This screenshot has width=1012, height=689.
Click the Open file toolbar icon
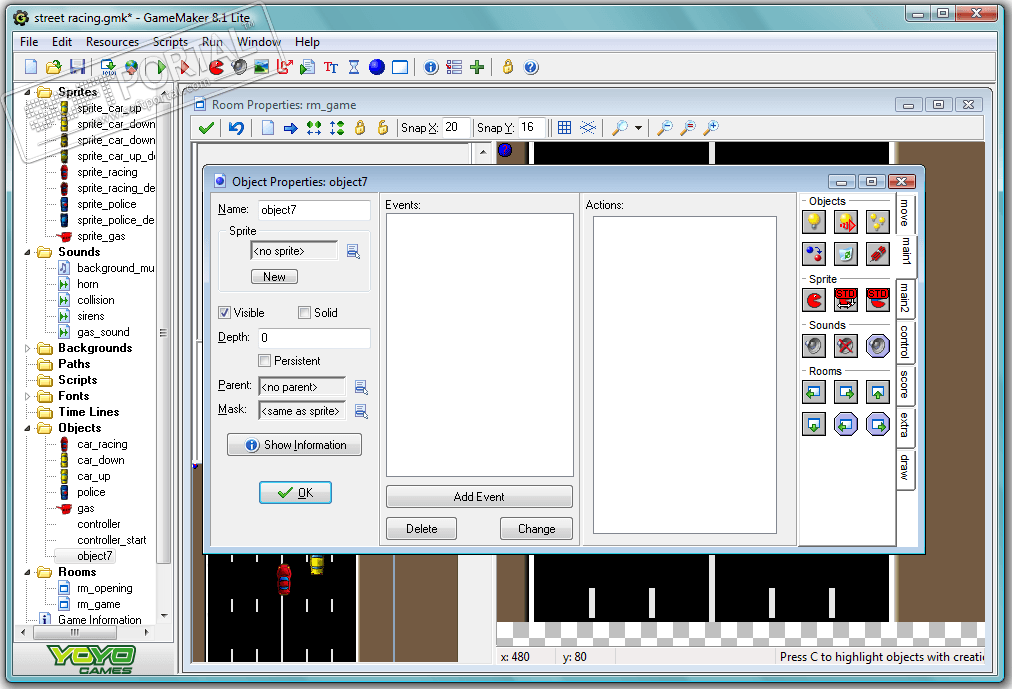pyautogui.click(x=54, y=67)
